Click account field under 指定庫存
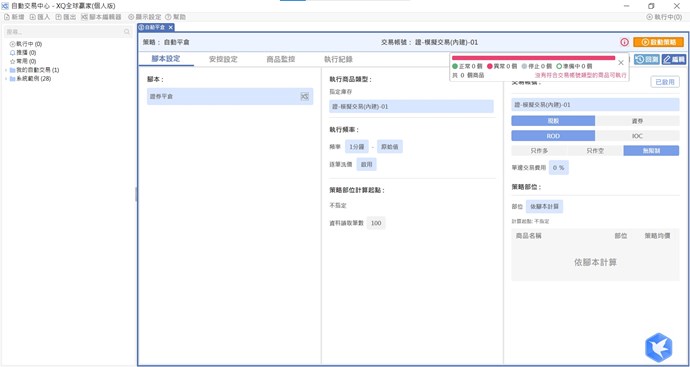 411,106
